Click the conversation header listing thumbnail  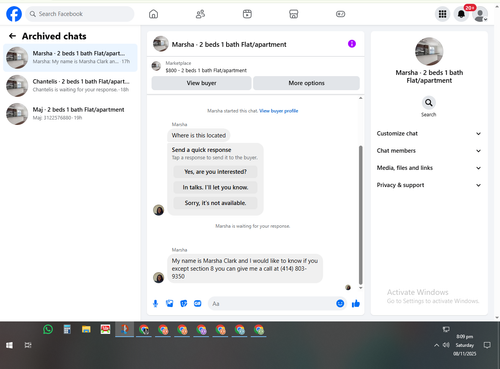click(160, 44)
